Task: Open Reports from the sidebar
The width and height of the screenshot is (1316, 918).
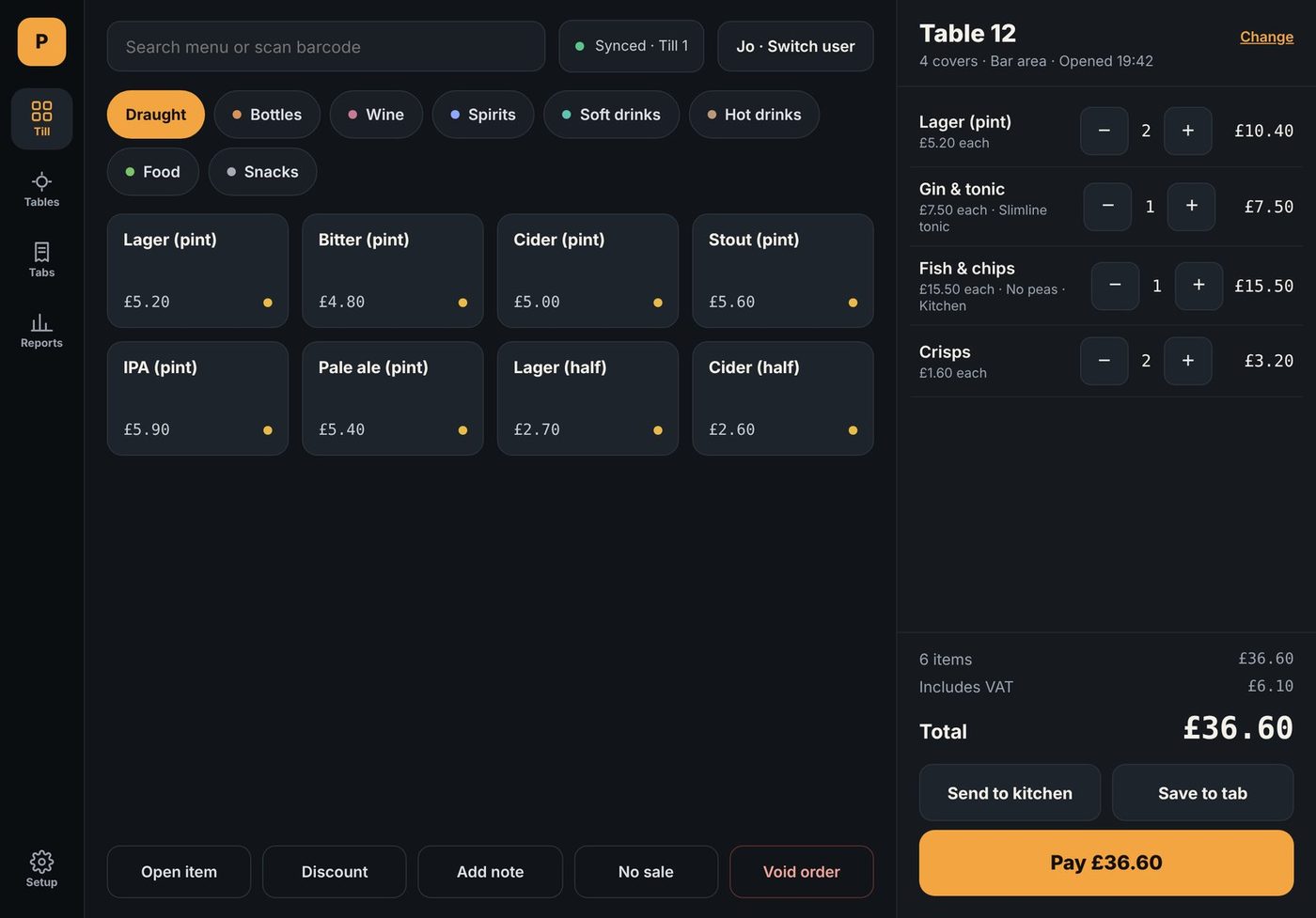Action: (41, 330)
